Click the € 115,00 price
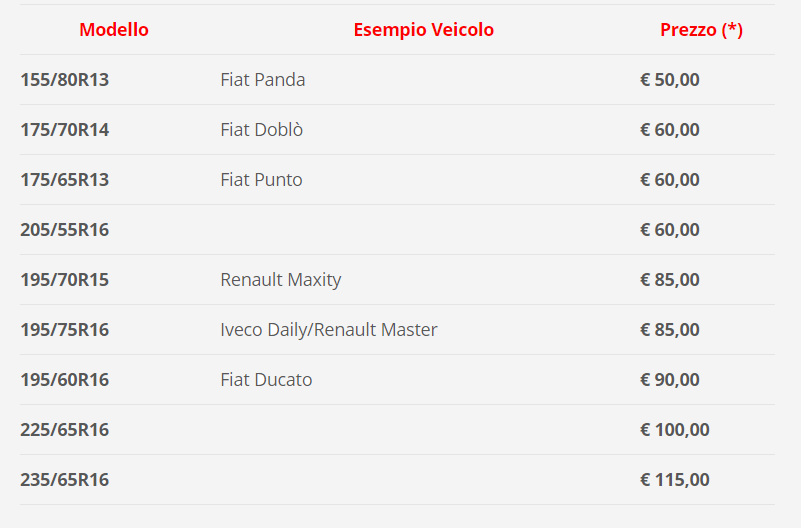 coord(675,480)
